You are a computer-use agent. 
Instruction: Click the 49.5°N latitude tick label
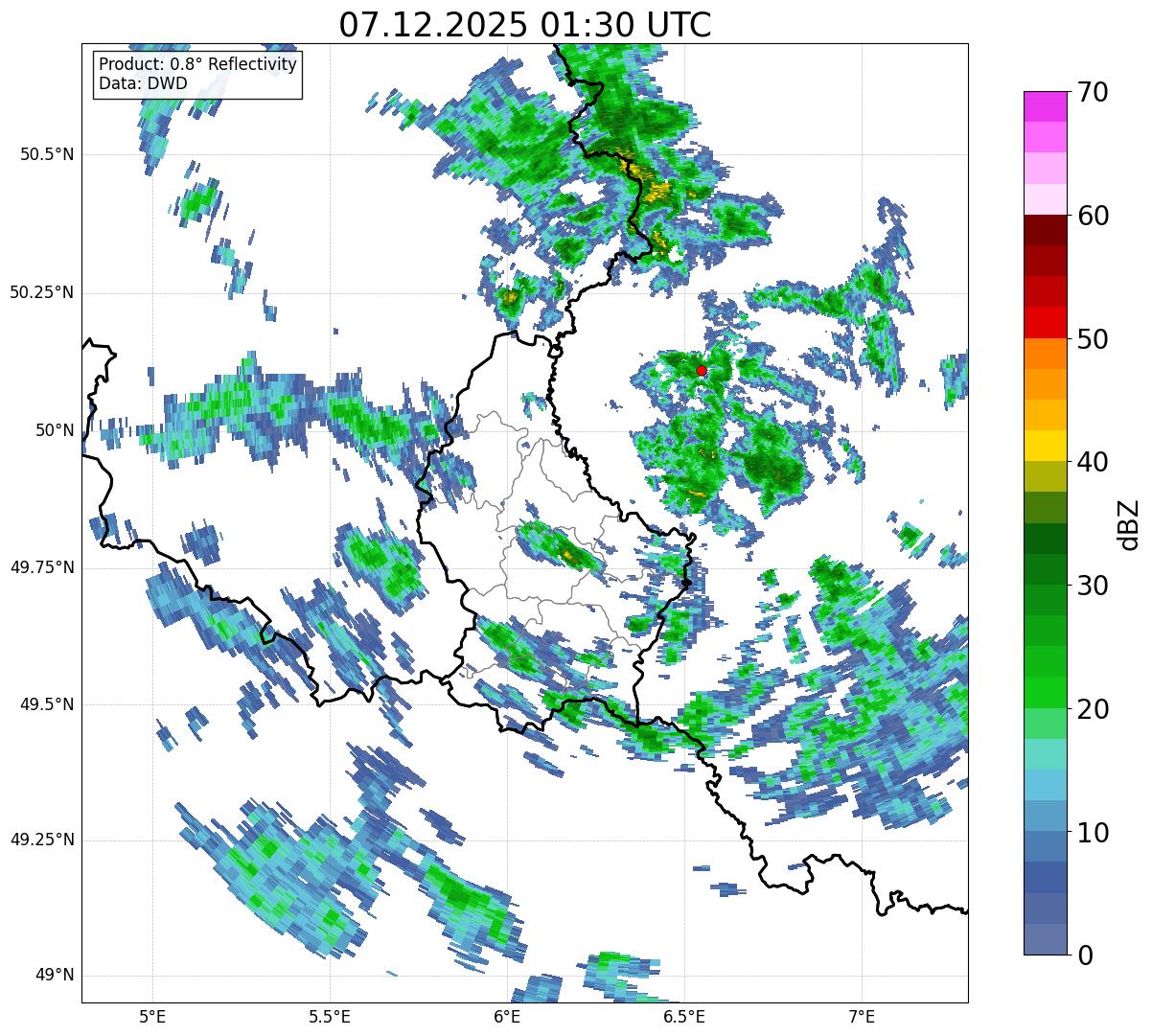(x=48, y=704)
